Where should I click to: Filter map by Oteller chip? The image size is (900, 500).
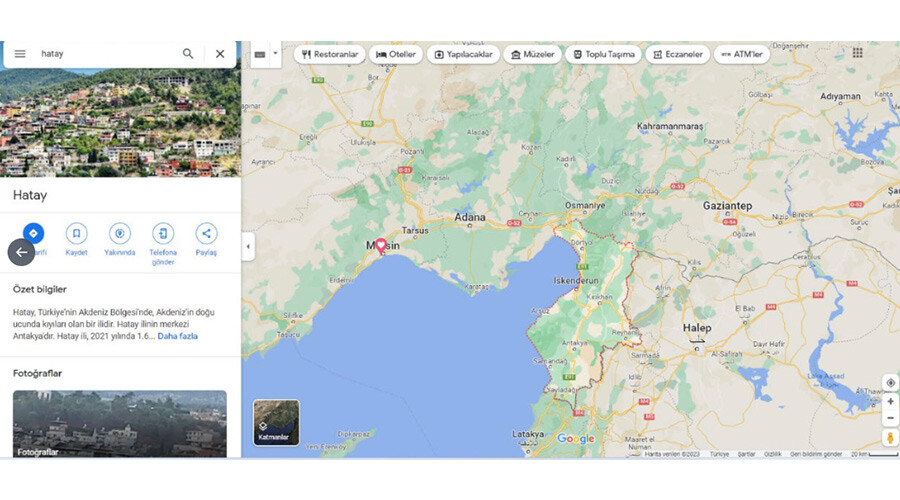(x=395, y=55)
